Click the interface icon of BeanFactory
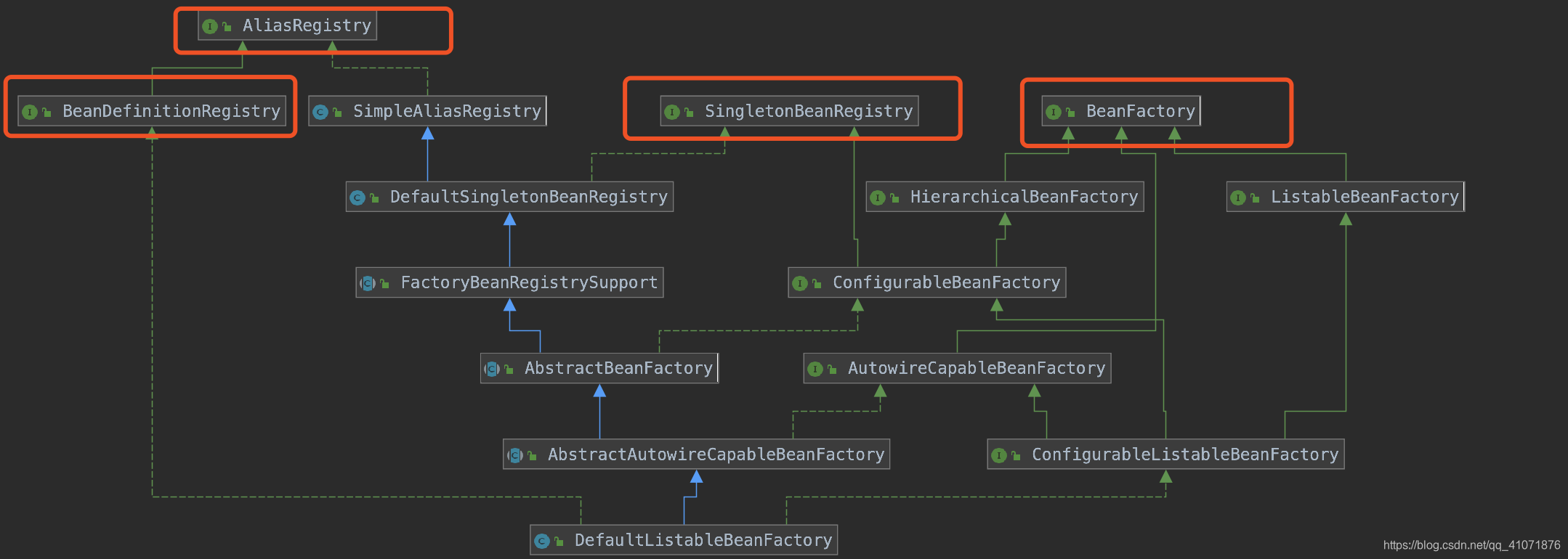The width and height of the screenshot is (1568, 559). click(1054, 112)
